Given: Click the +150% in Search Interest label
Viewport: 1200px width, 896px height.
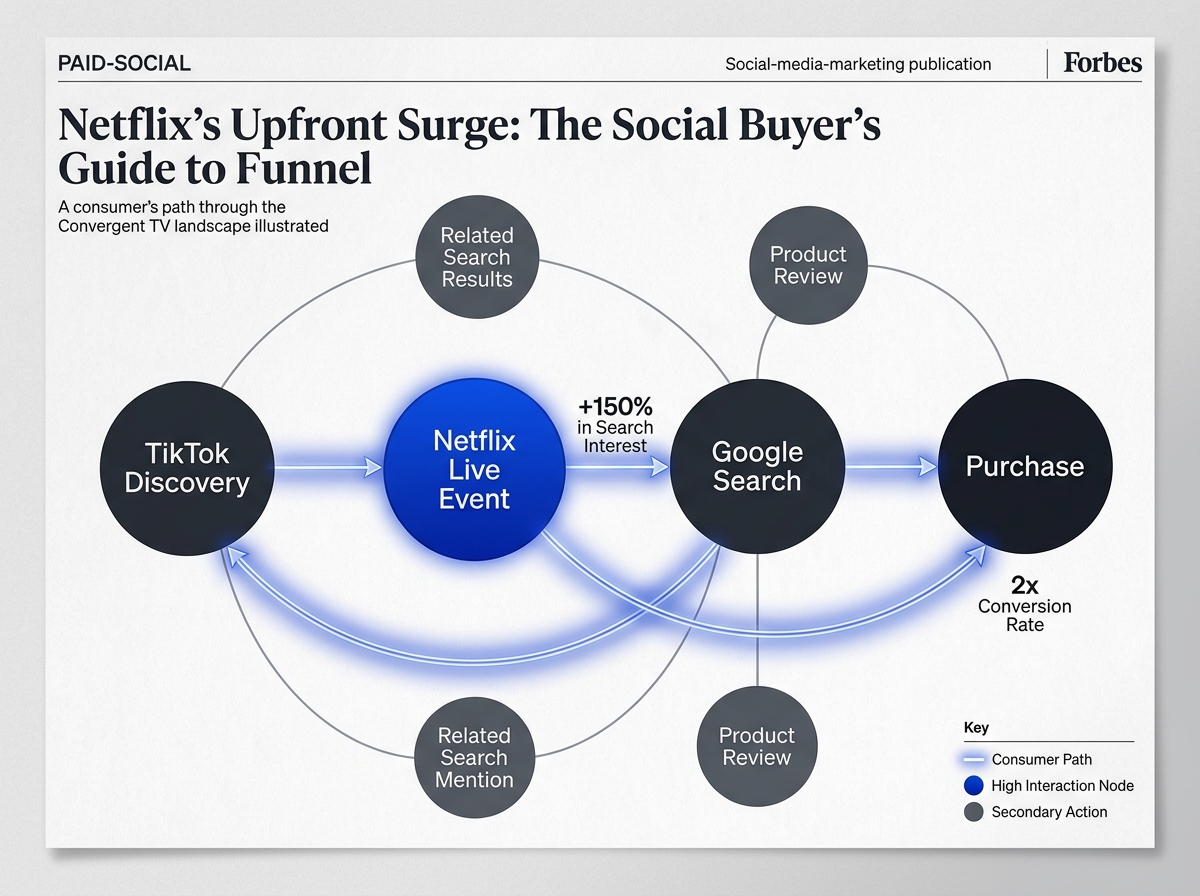Looking at the screenshot, I should tap(615, 425).
